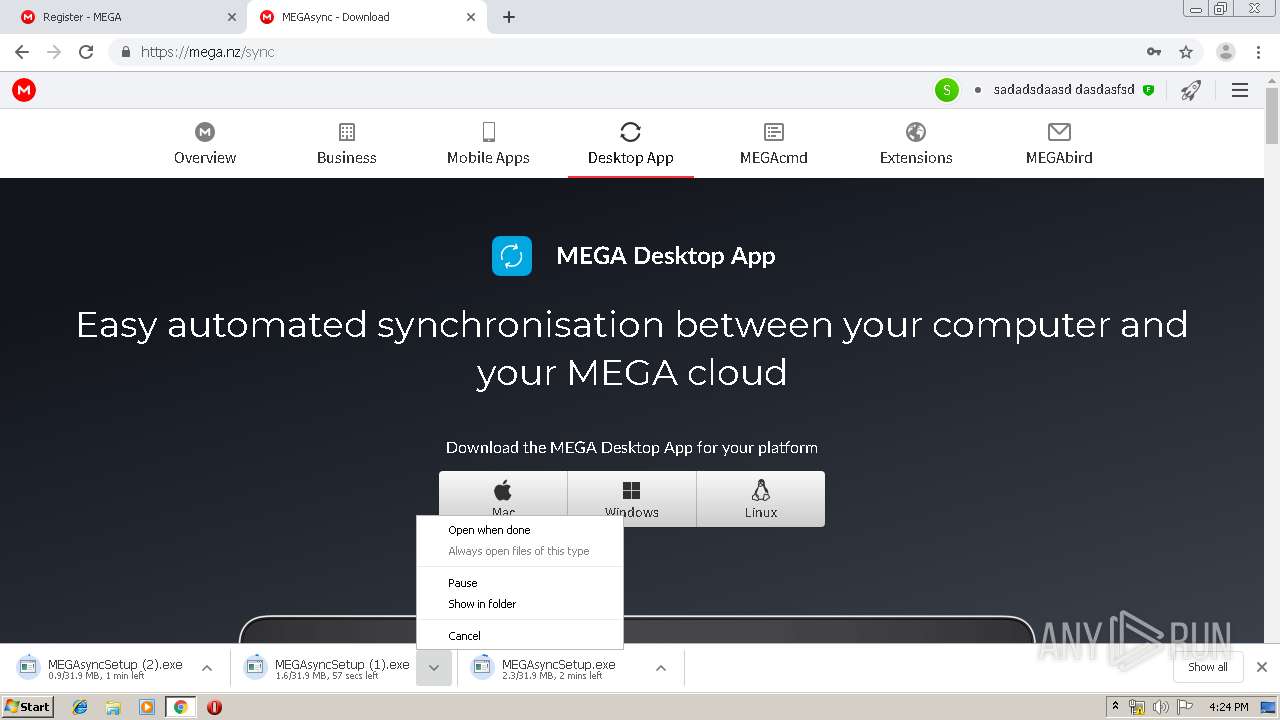Click the Chrome taskbar button
Viewport: 1280px width, 720px height.
point(180,707)
